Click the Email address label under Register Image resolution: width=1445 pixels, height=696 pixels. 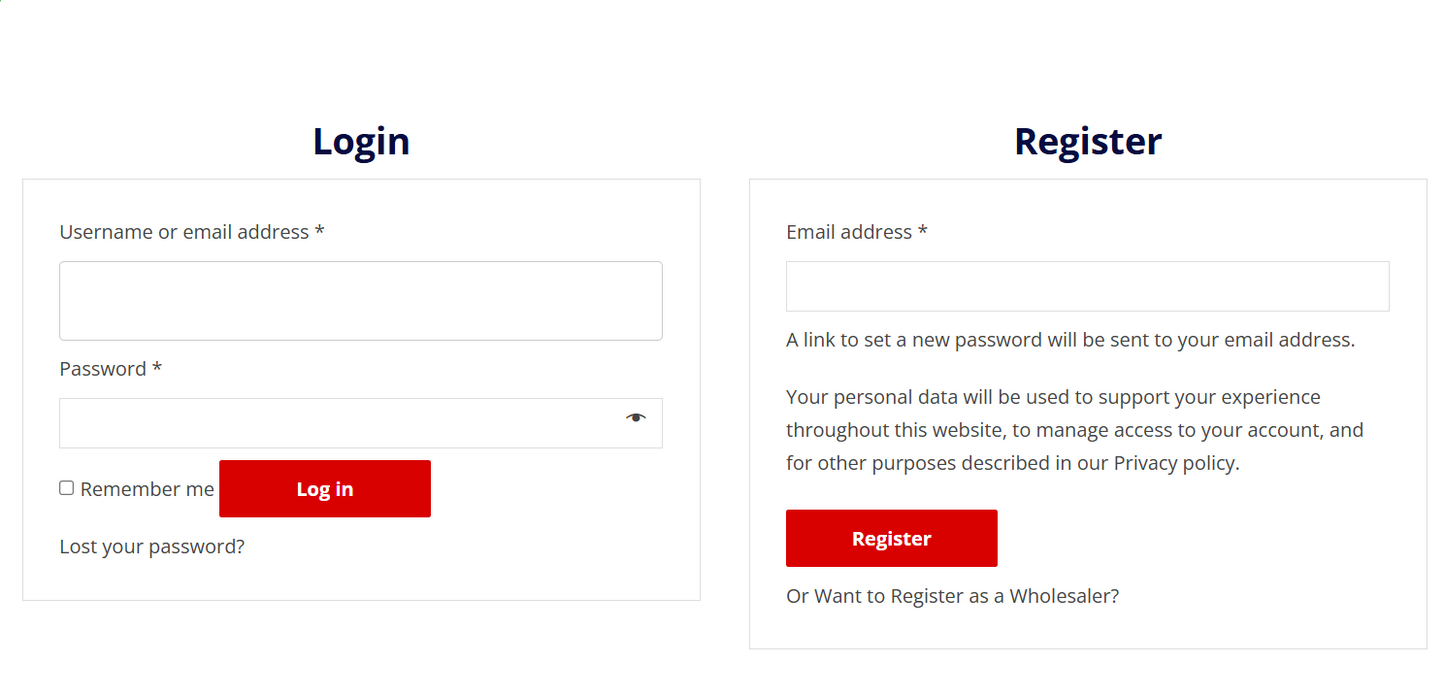coord(849,232)
